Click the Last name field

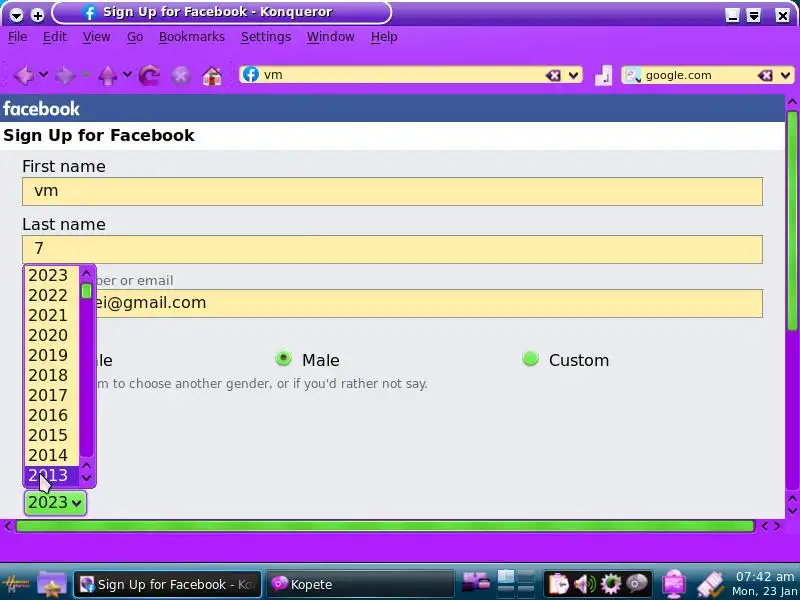(x=392, y=249)
